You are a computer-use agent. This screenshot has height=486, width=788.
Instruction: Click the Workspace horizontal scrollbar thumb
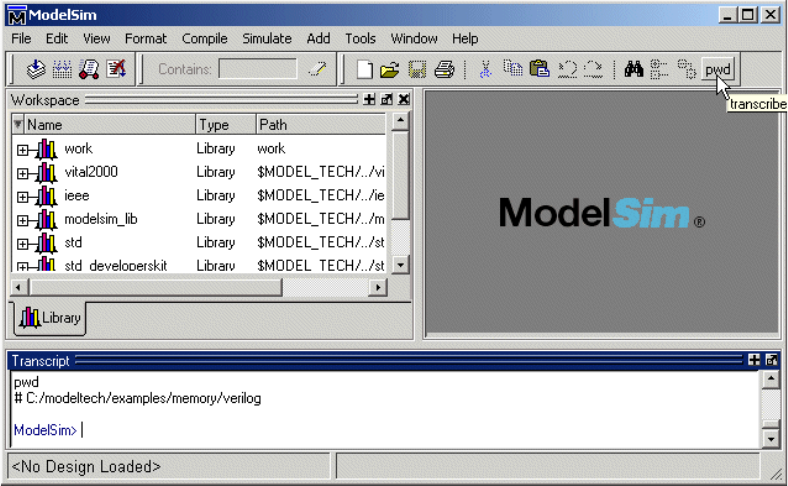[x=155, y=287]
